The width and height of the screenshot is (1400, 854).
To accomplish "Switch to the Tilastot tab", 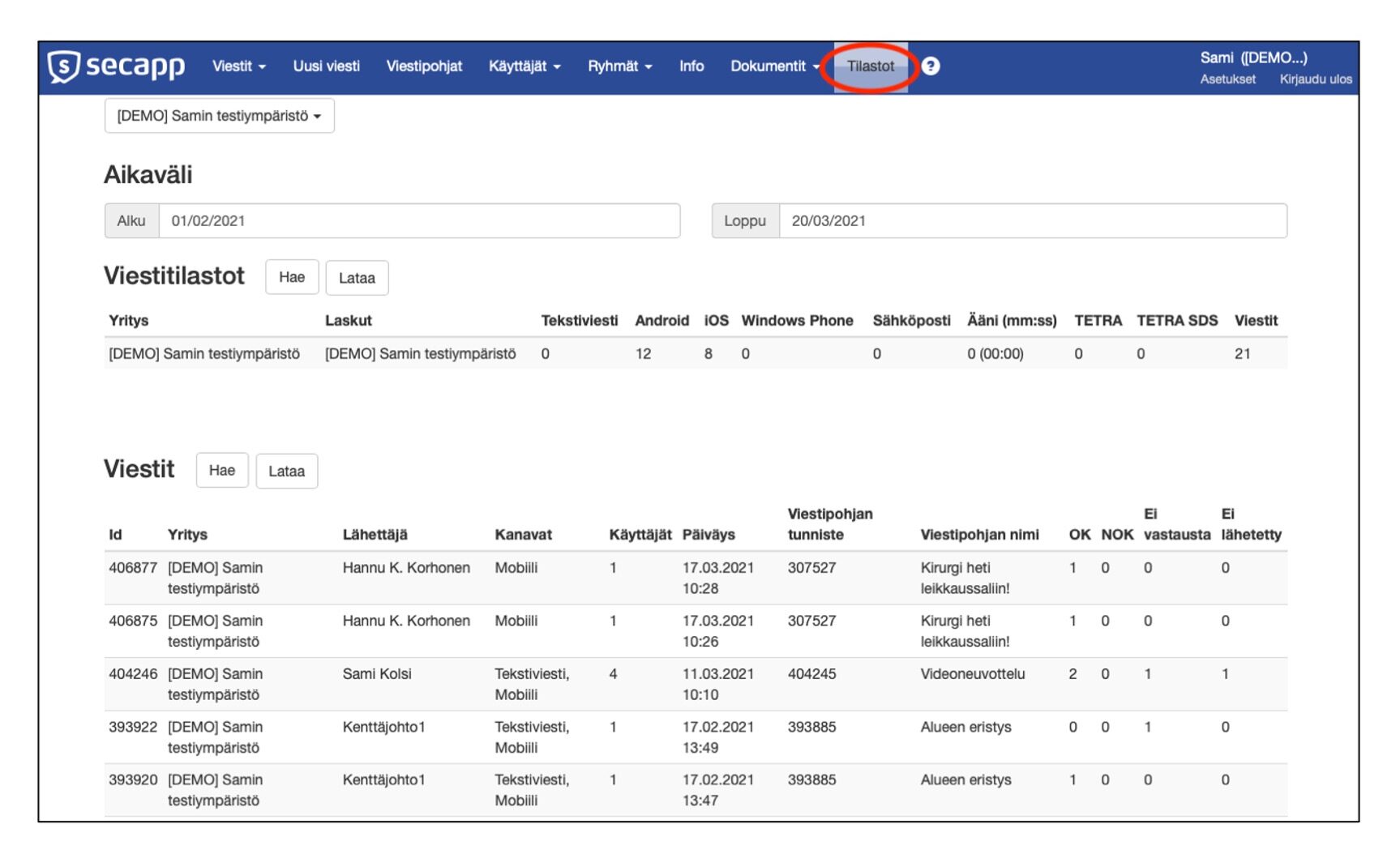I will (871, 66).
